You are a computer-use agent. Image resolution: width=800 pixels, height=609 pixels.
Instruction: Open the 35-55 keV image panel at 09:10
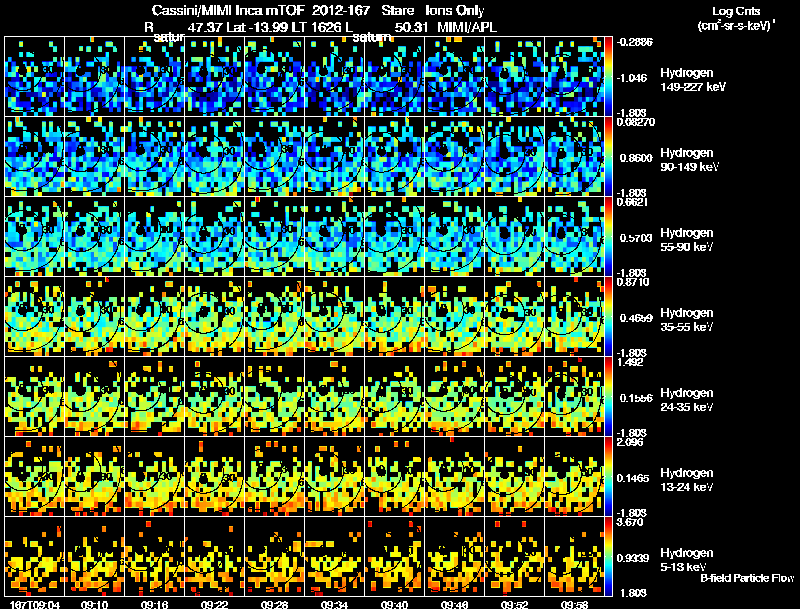coord(94,316)
